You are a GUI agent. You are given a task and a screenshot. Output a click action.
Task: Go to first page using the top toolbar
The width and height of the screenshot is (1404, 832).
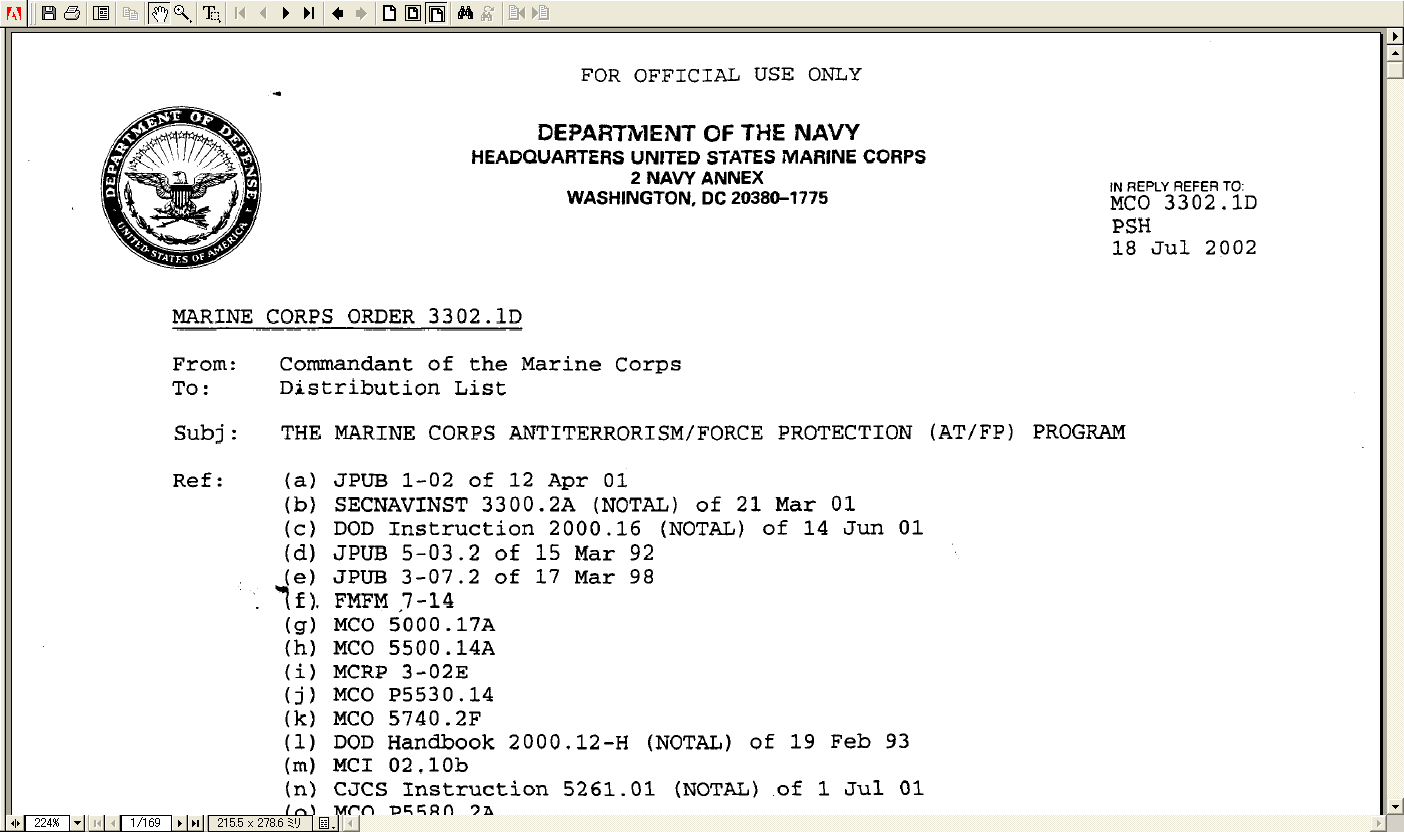(240, 13)
